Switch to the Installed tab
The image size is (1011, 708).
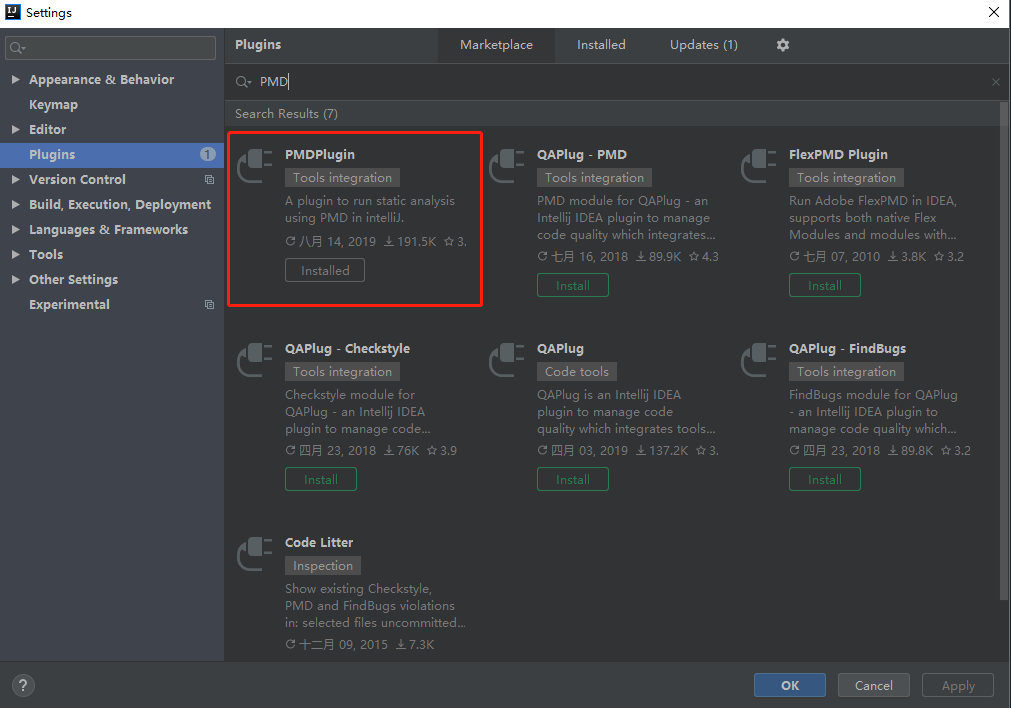pos(601,45)
